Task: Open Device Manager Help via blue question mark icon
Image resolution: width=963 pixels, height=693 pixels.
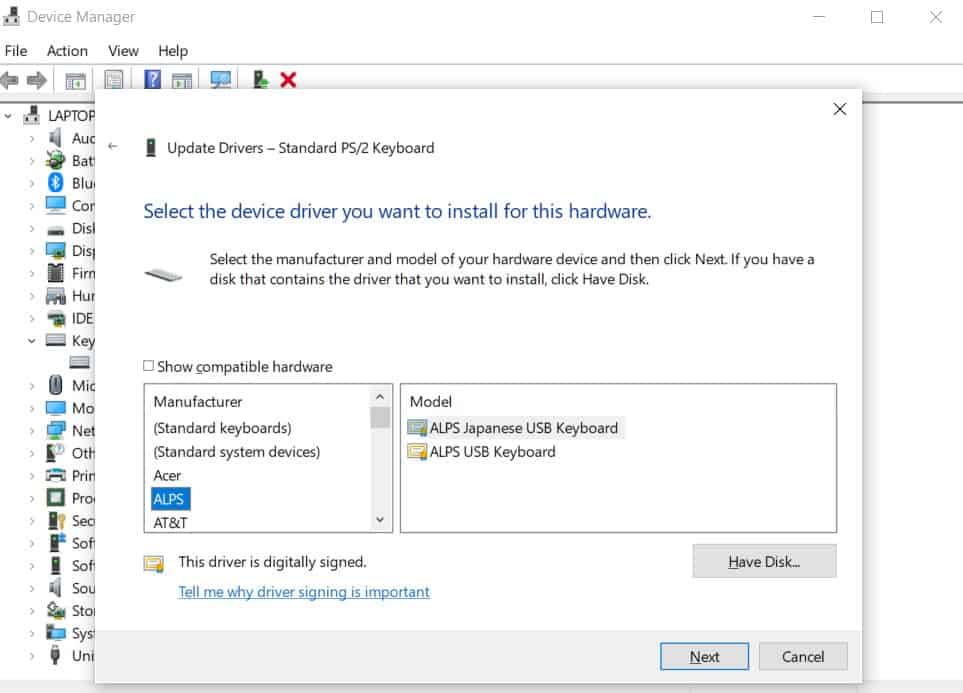Action: 151,80
